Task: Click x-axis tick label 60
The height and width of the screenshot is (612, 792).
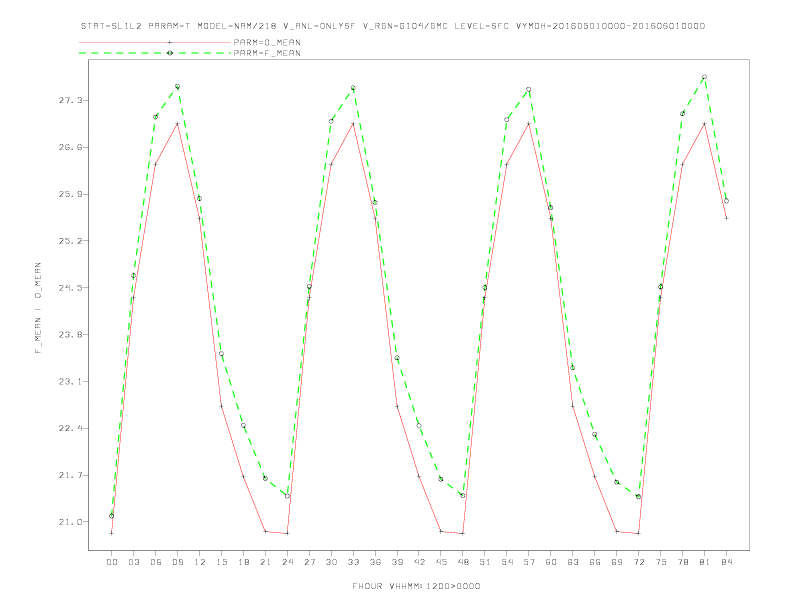Action: 551,562
